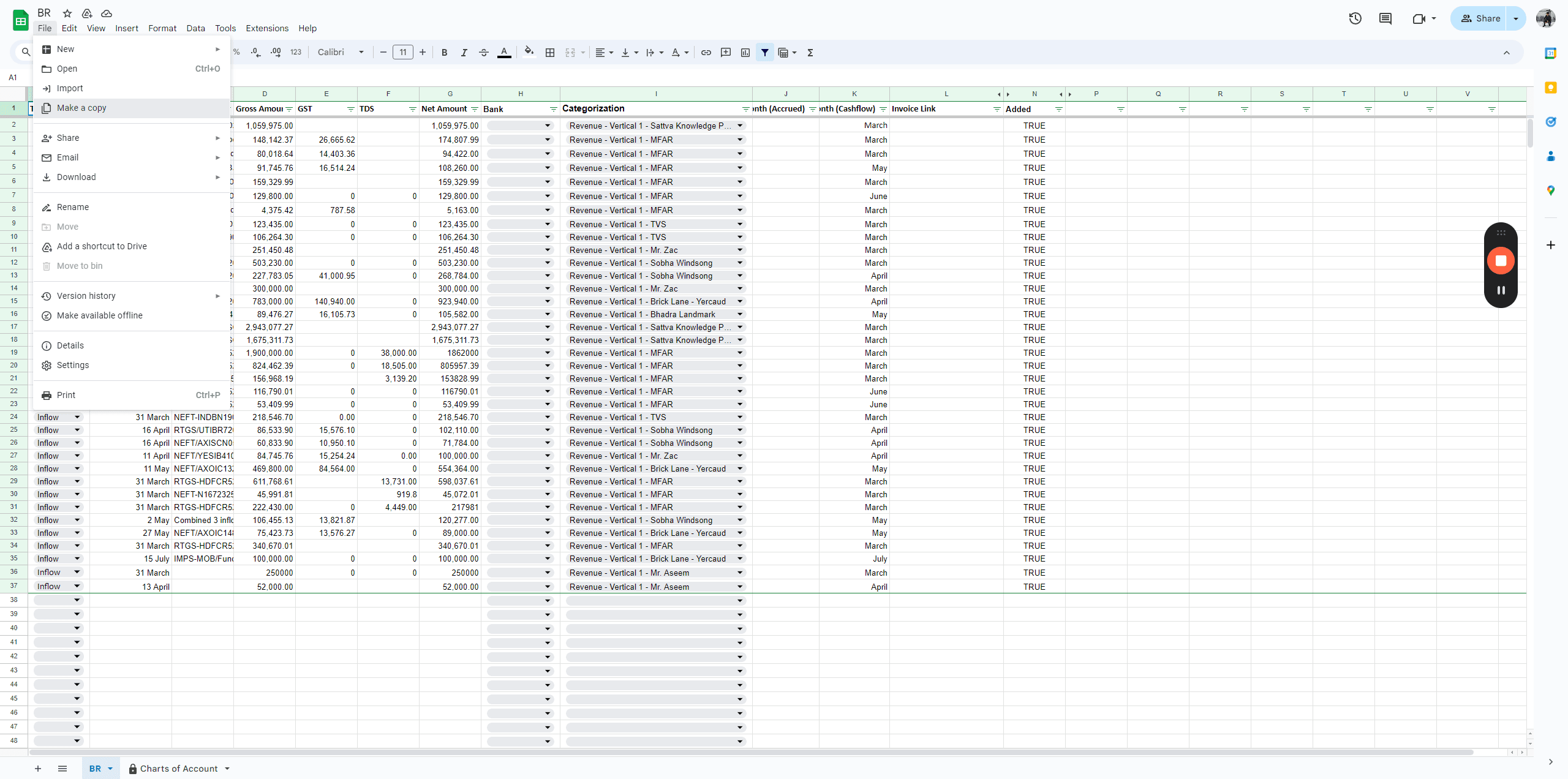Open the horizontal align dropdown
Screen dimensions: 1568x779
[604, 53]
